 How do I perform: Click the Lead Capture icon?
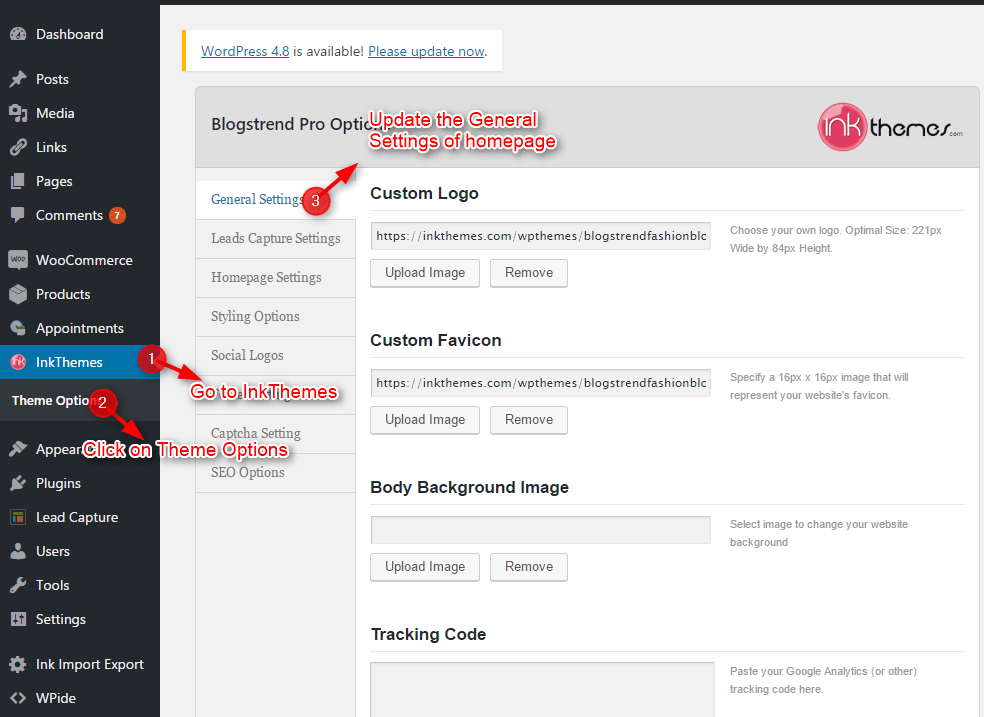pos(18,517)
